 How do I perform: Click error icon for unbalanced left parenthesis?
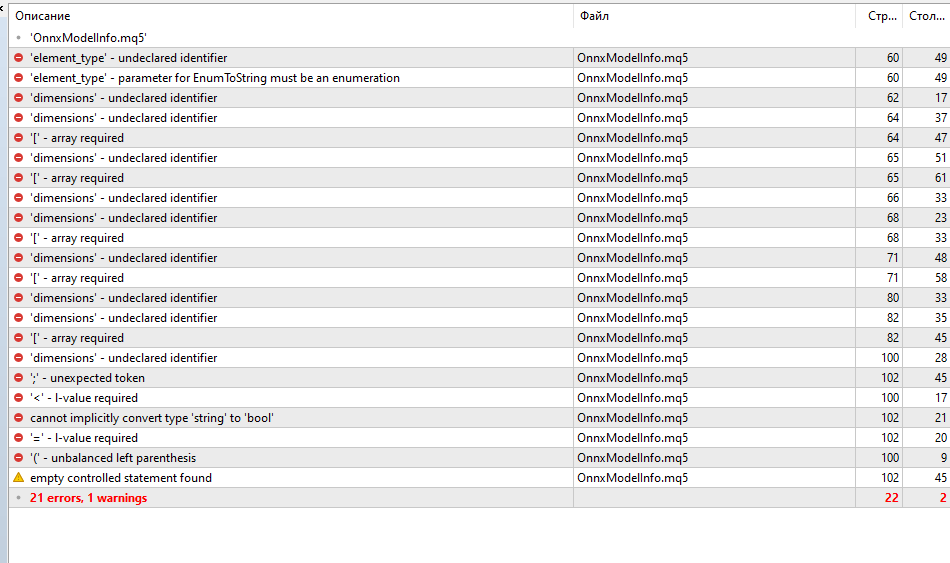(x=18, y=458)
